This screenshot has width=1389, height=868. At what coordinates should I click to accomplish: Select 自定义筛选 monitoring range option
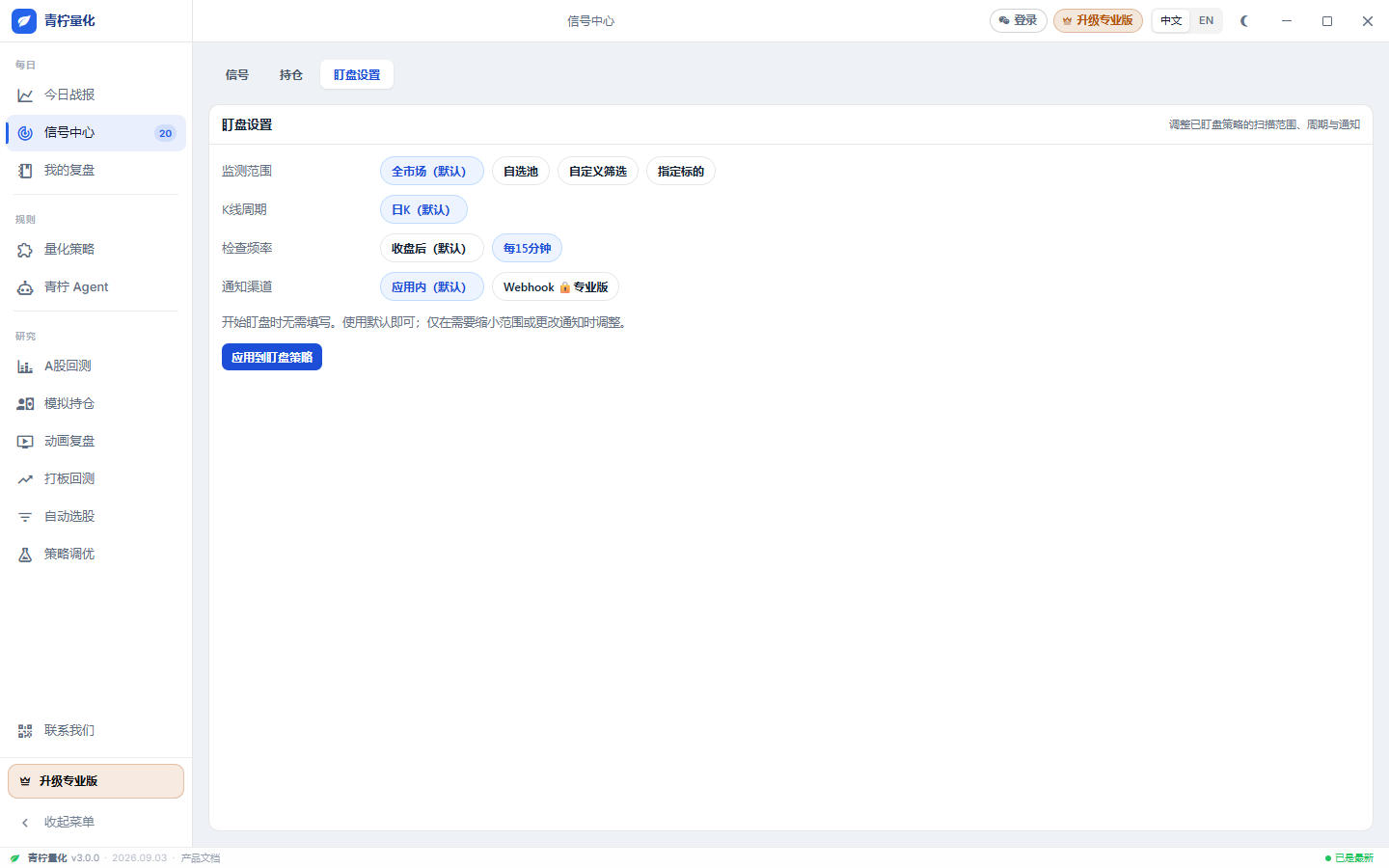[598, 172]
